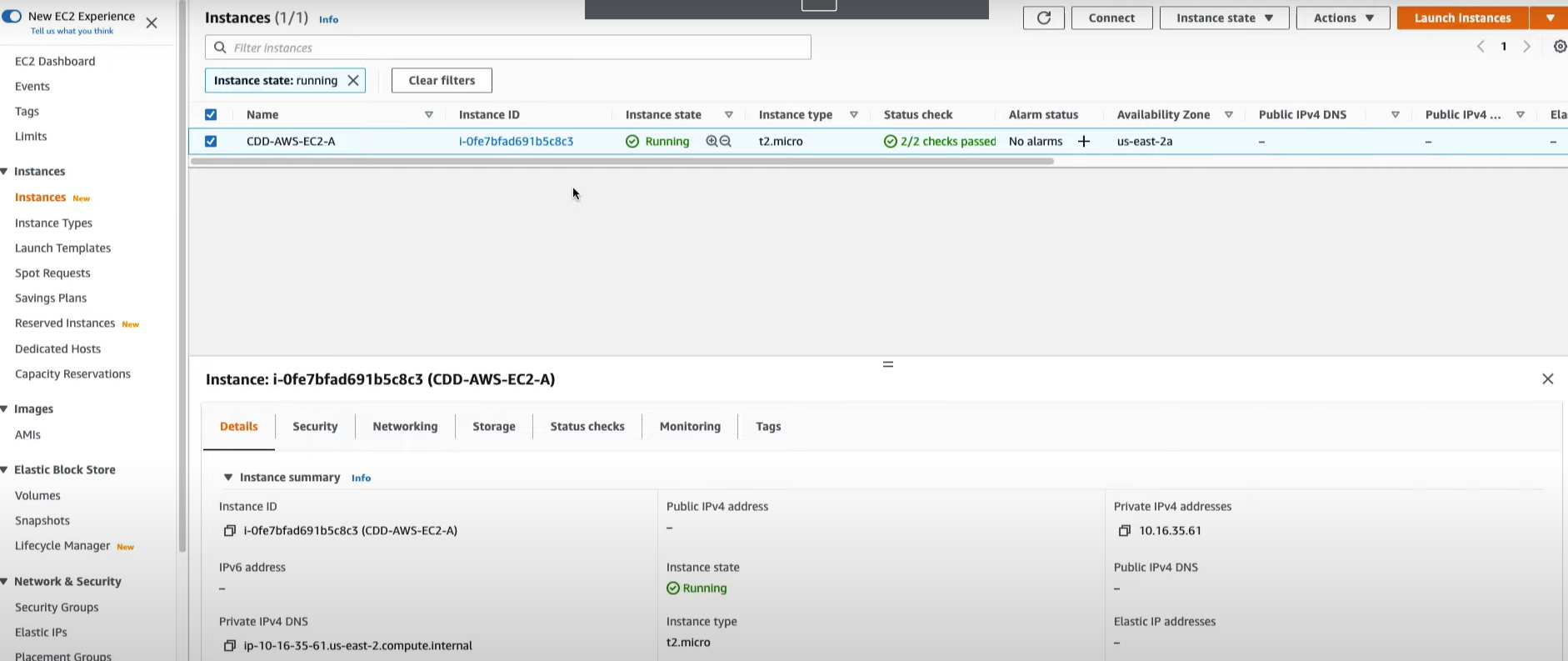Copy private IPv4 DNS name icon
The width and height of the screenshot is (1568, 661).
[x=230, y=645]
